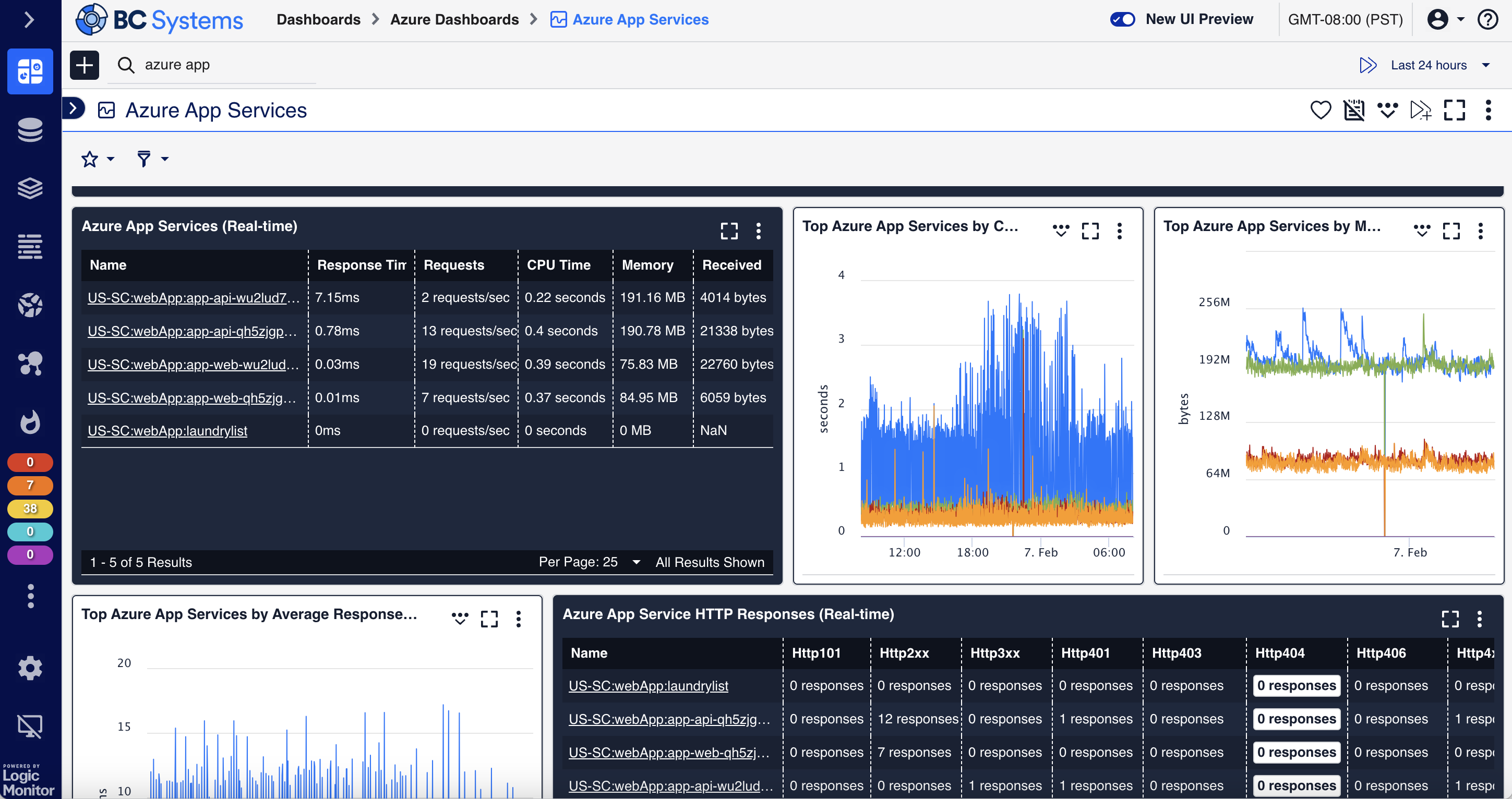The image size is (1512, 799).
Task: Expand the HTTP Responses widget to fullscreen
Action: [x=1450, y=619]
